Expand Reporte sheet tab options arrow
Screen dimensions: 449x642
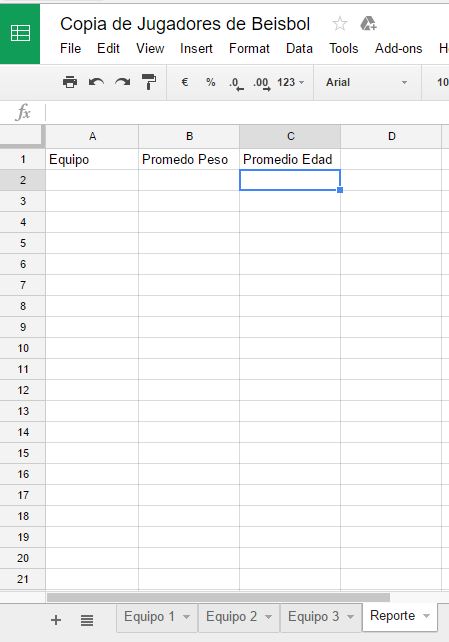tap(426, 616)
